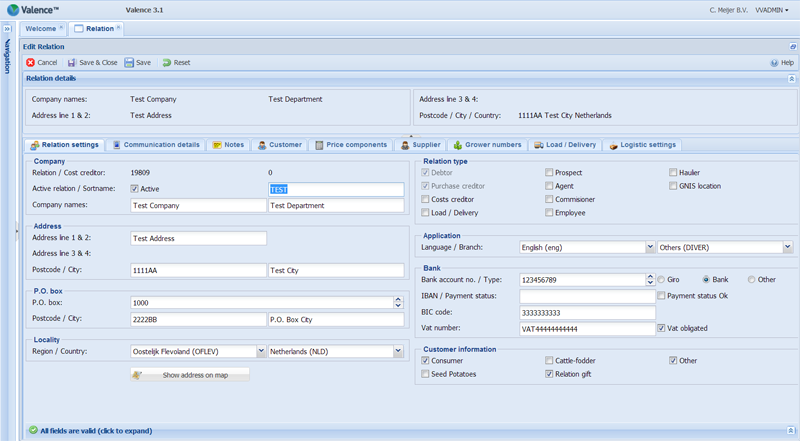Click the empty IBAN input field
Viewport: 800px width, 441px height.
click(587, 296)
